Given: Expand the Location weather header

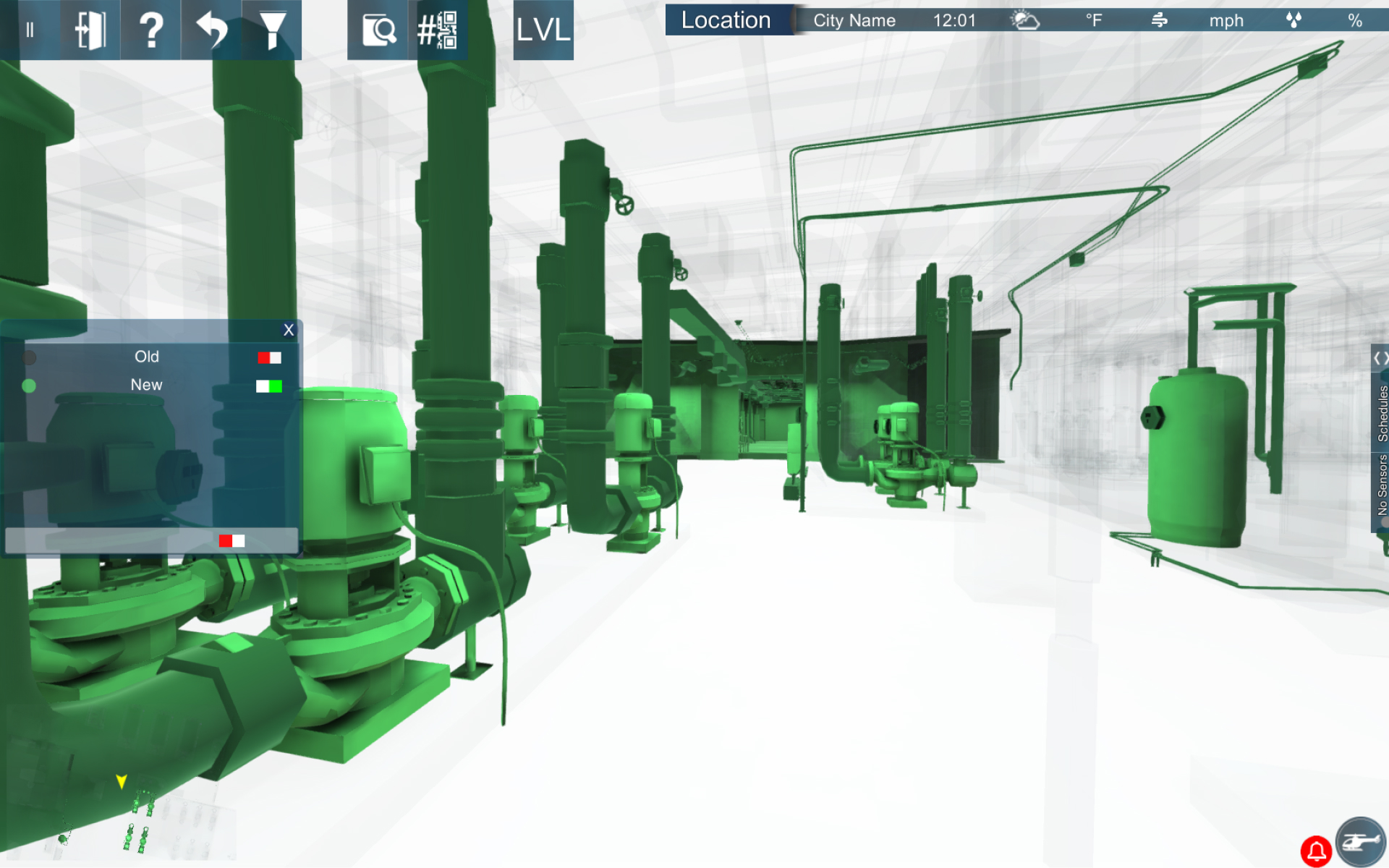Looking at the screenshot, I should [x=726, y=20].
